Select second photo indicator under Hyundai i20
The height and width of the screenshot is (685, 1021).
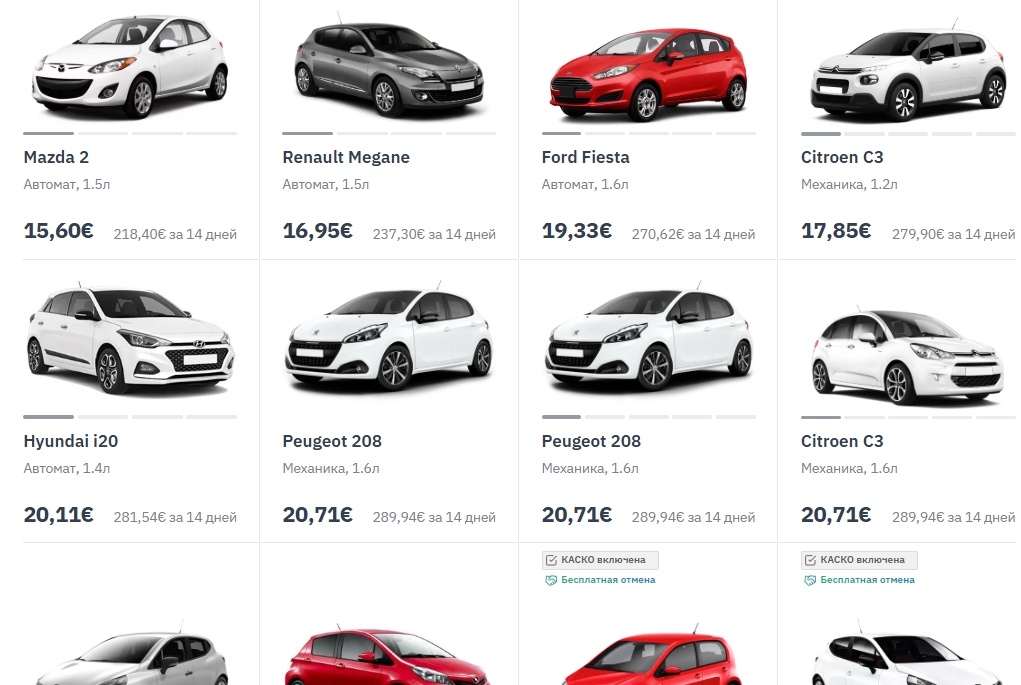[103, 417]
